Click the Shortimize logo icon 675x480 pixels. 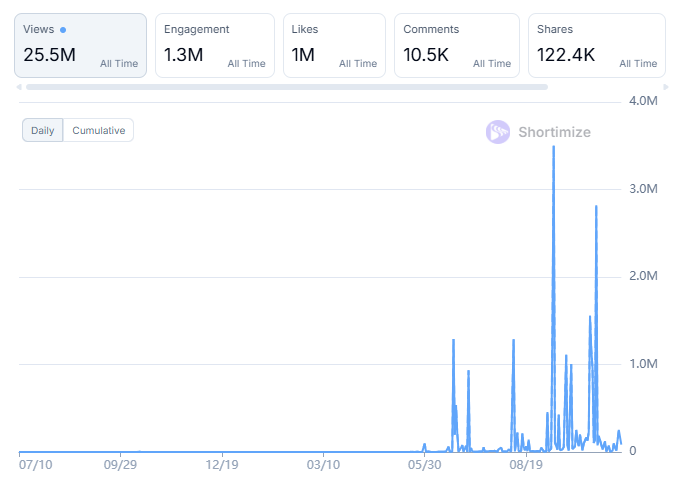[x=498, y=132]
